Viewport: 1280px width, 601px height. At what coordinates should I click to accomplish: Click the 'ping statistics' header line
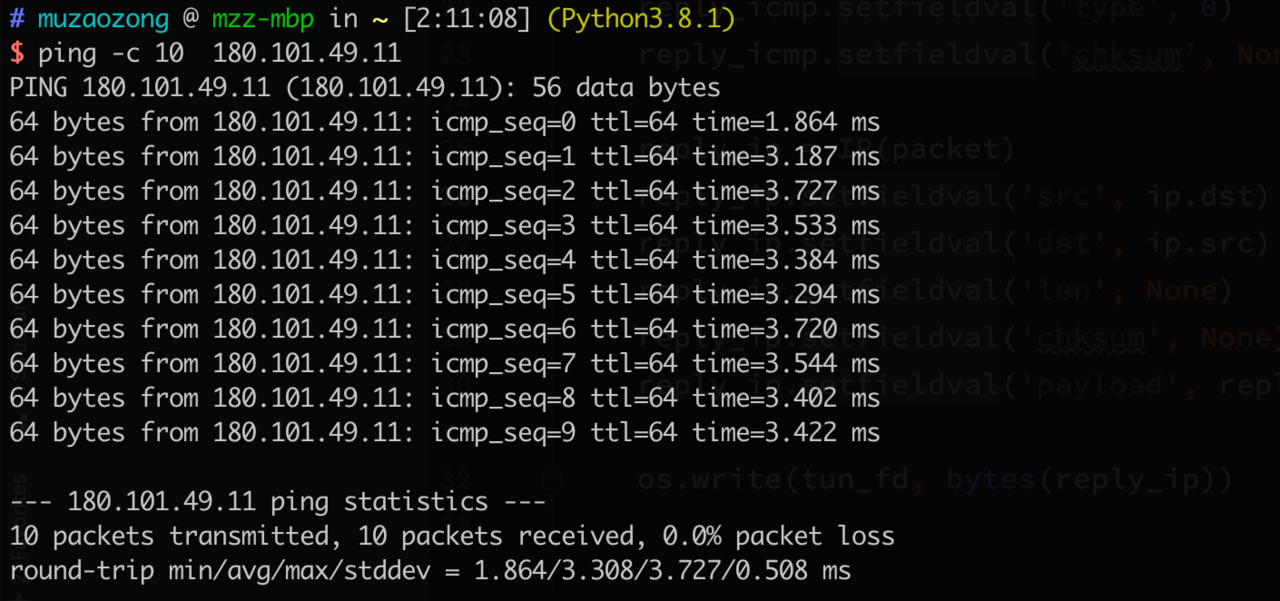[x=278, y=502]
